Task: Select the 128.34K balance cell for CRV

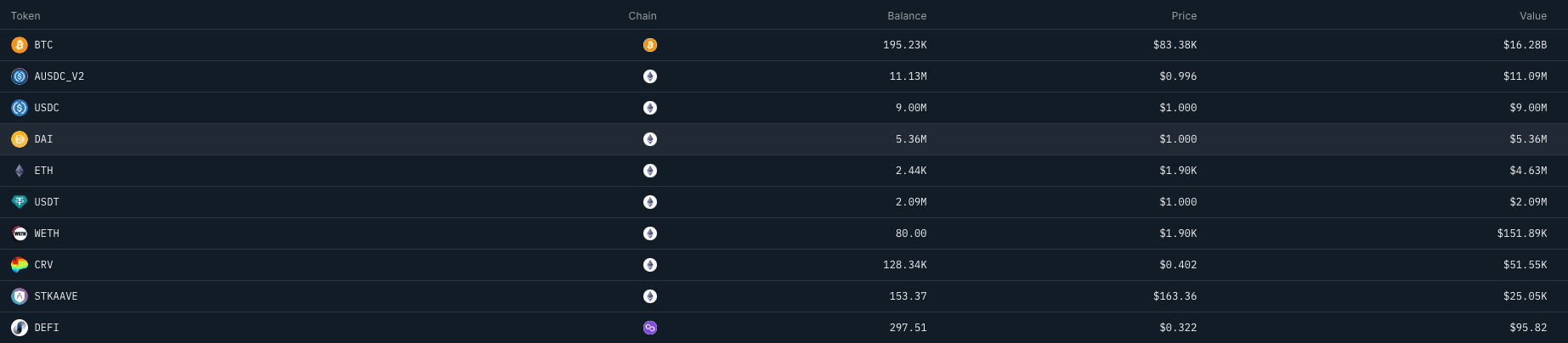Action: [x=904, y=265]
